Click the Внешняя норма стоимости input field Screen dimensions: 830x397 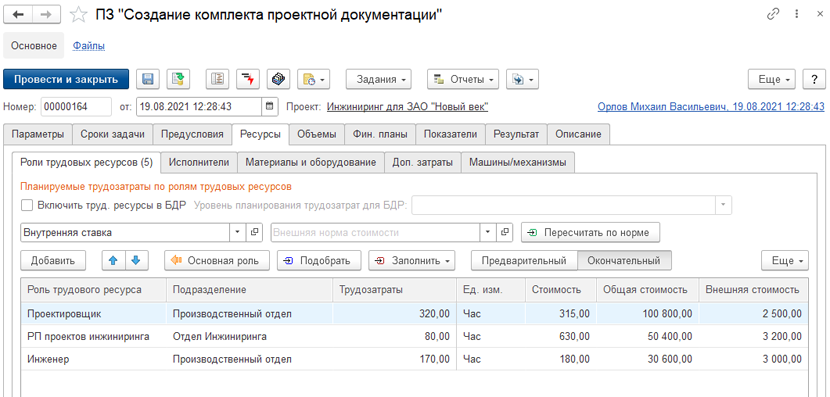pyautogui.click(x=375, y=232)
